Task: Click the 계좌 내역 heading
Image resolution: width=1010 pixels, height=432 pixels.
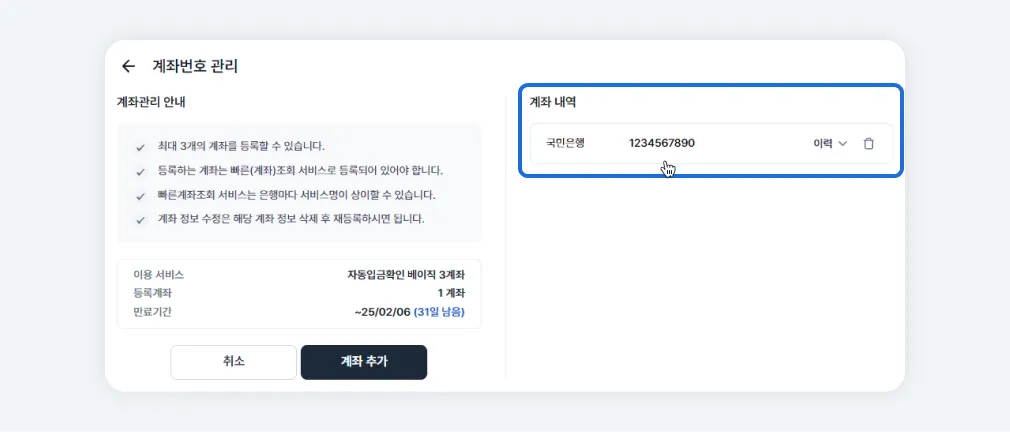Action: click(552, 102)
